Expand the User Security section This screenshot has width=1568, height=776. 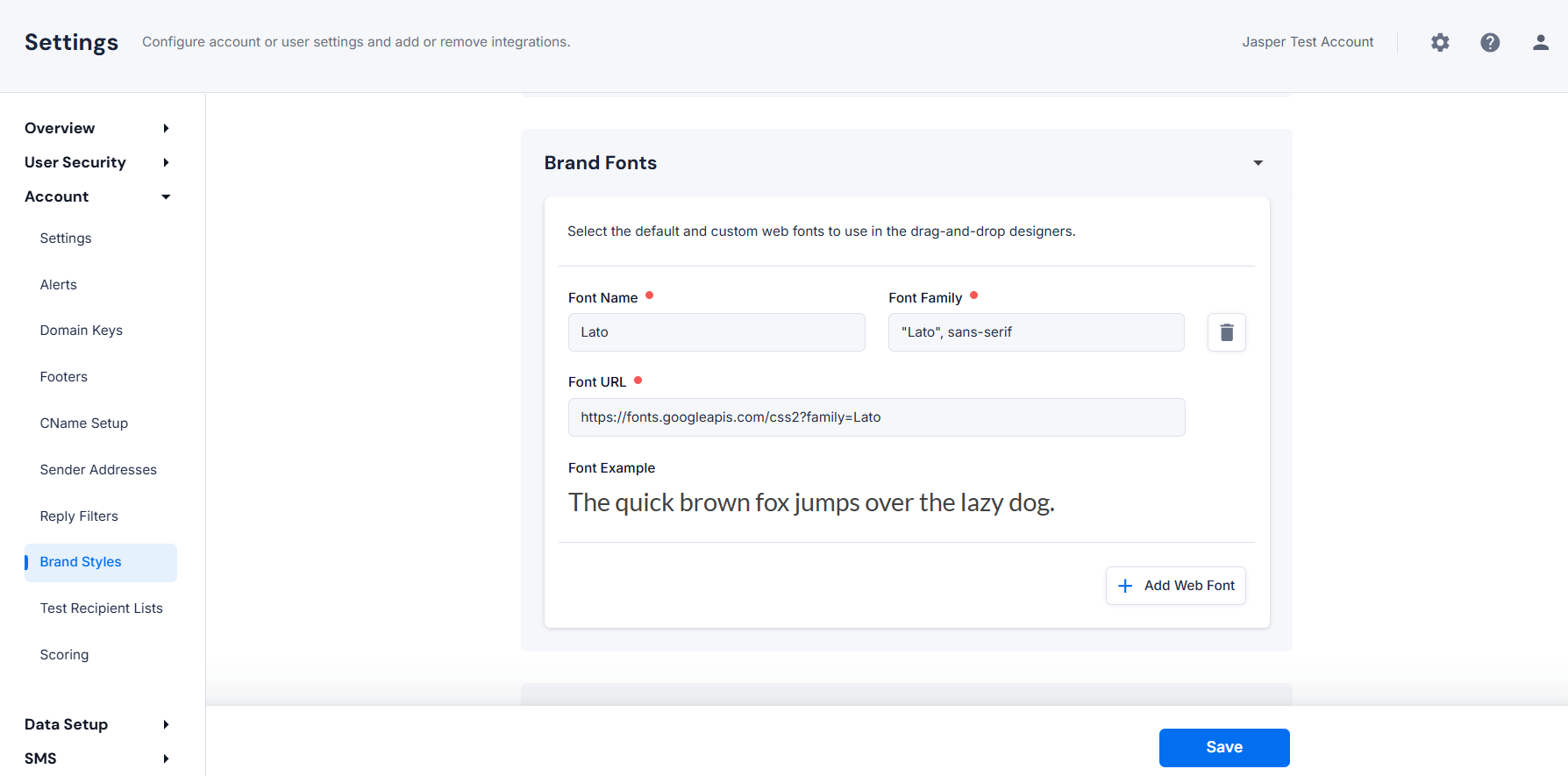pos(166,162)
